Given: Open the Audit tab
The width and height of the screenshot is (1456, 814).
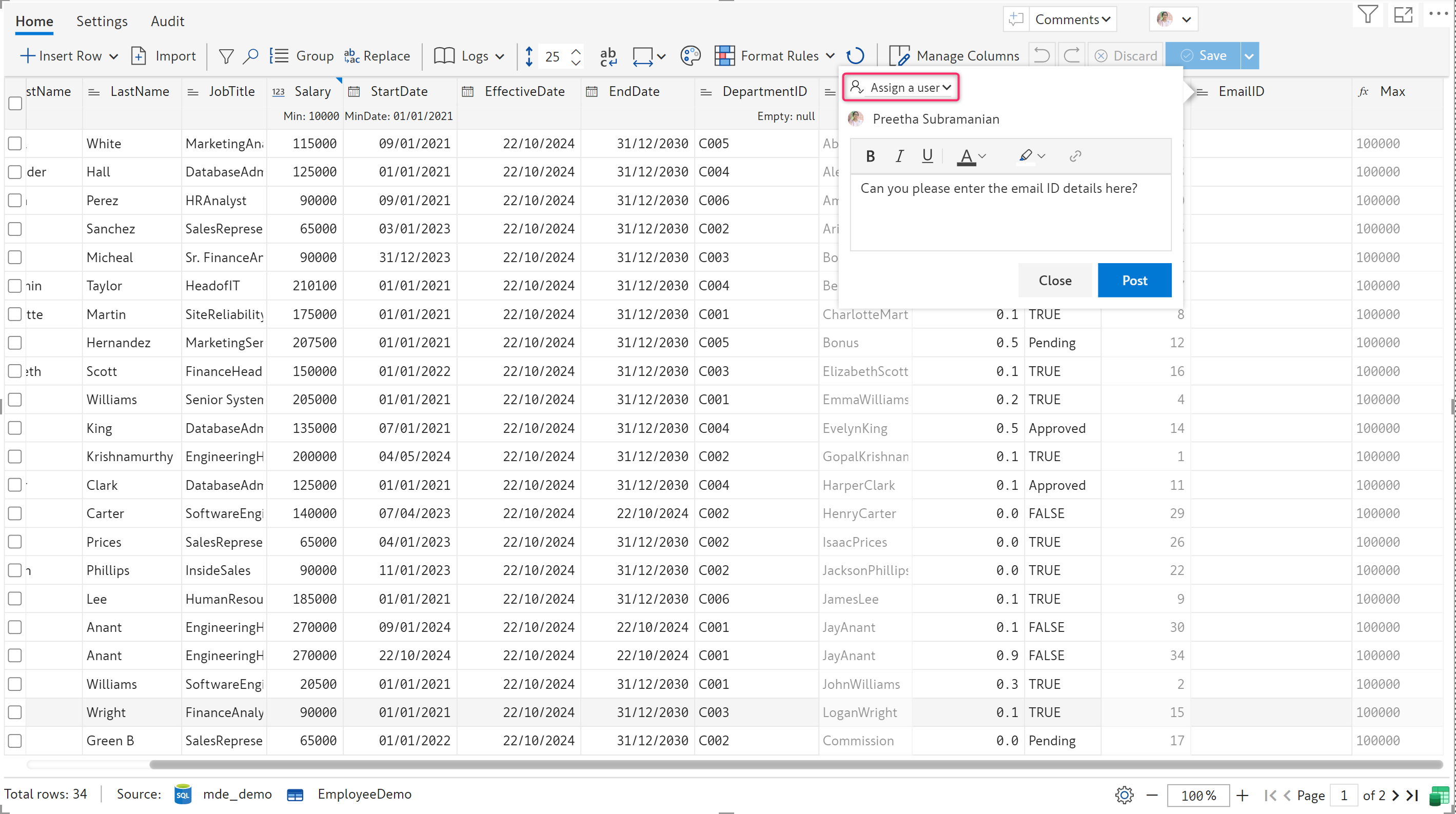Looking at the screenshot, I should click(167, 21).
